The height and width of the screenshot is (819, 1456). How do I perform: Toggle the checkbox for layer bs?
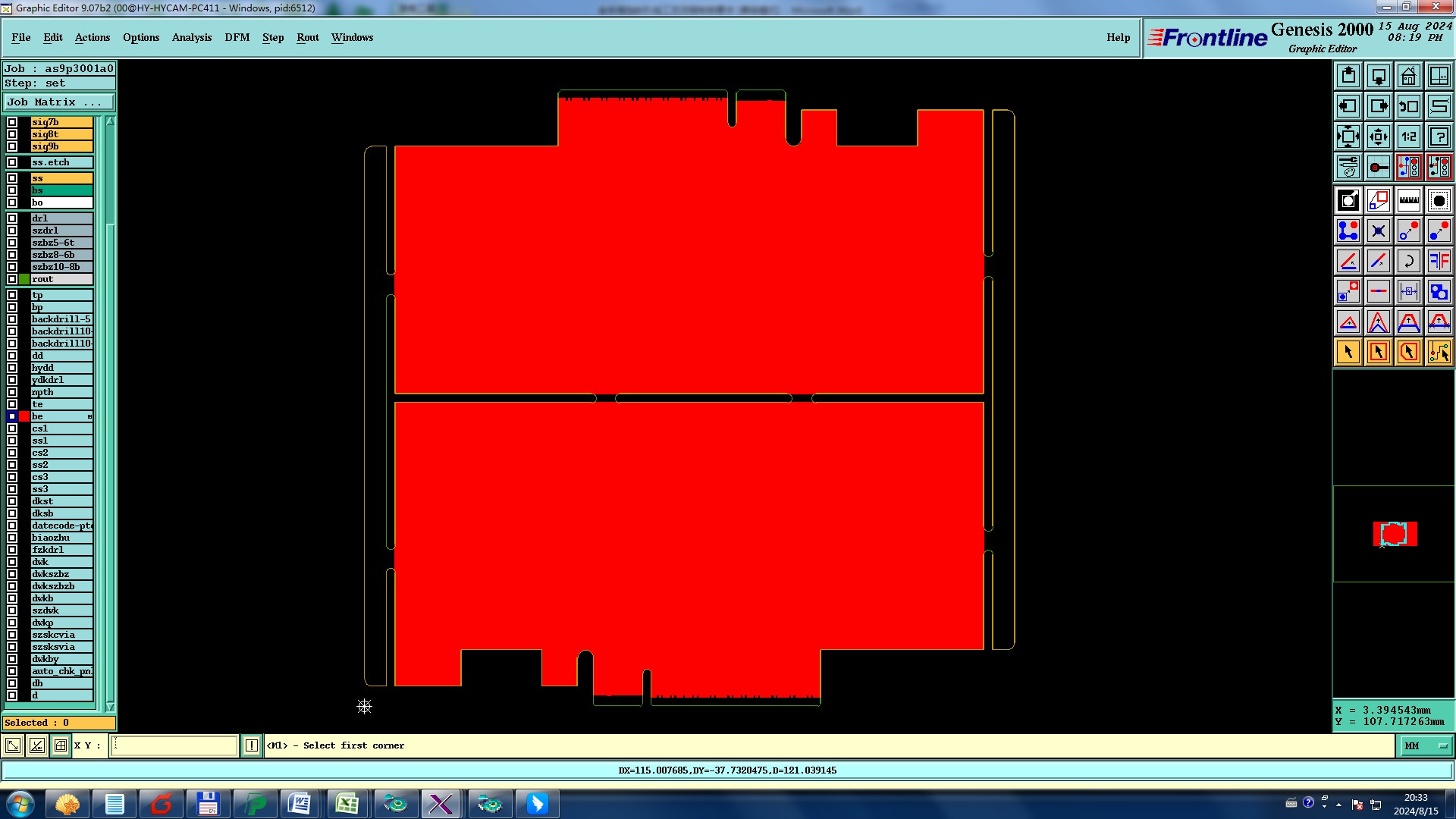tap(12, 190)
